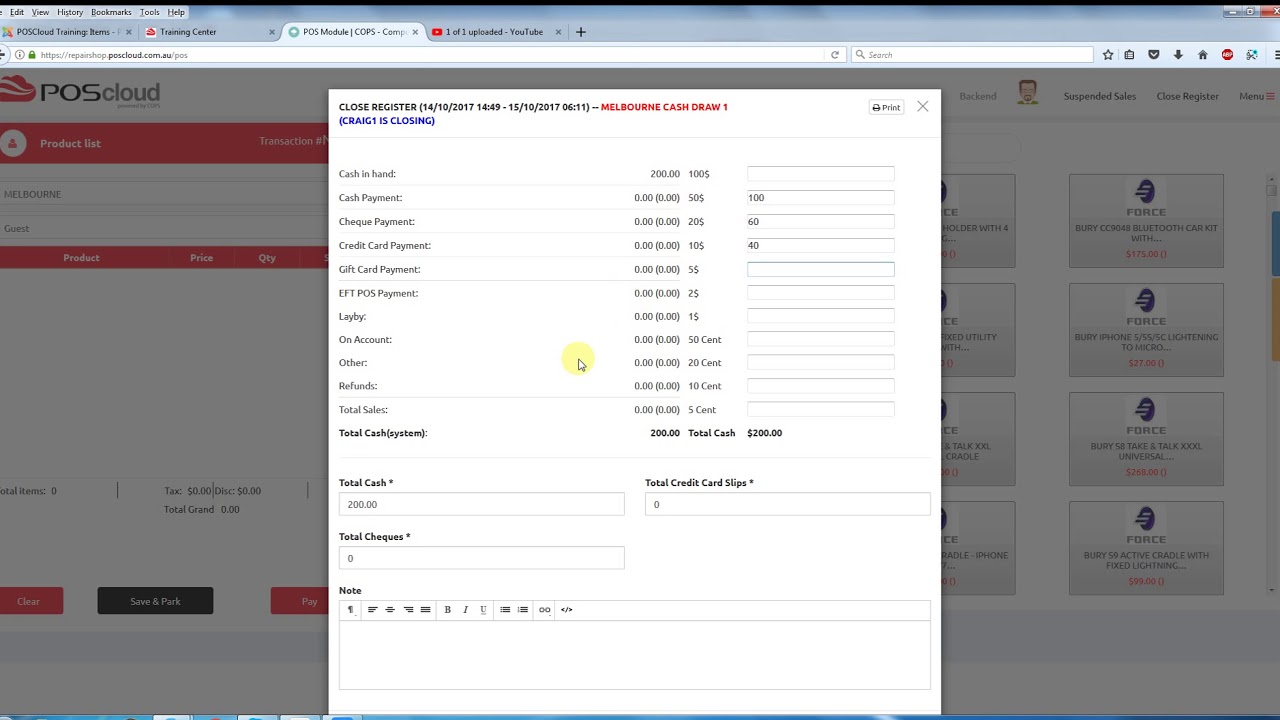Open screenshot scissors extension

pyautogui.click(x=1251, y=55)
